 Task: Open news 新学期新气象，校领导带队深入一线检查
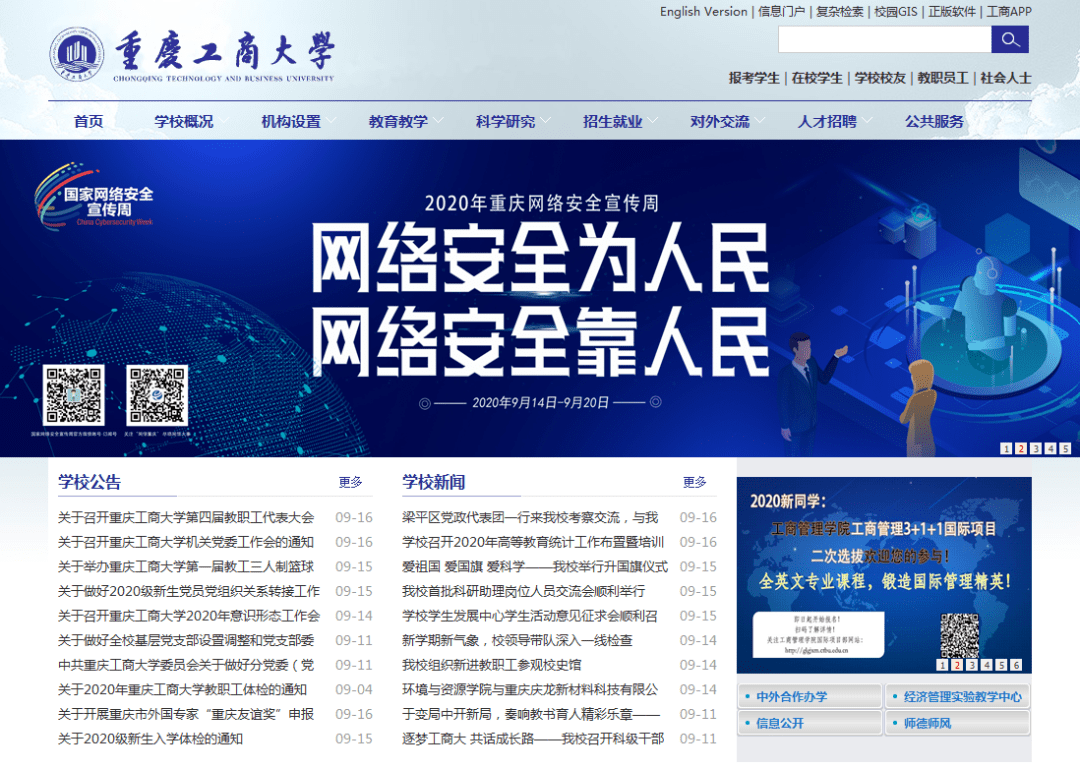click(x=517, y=640)
